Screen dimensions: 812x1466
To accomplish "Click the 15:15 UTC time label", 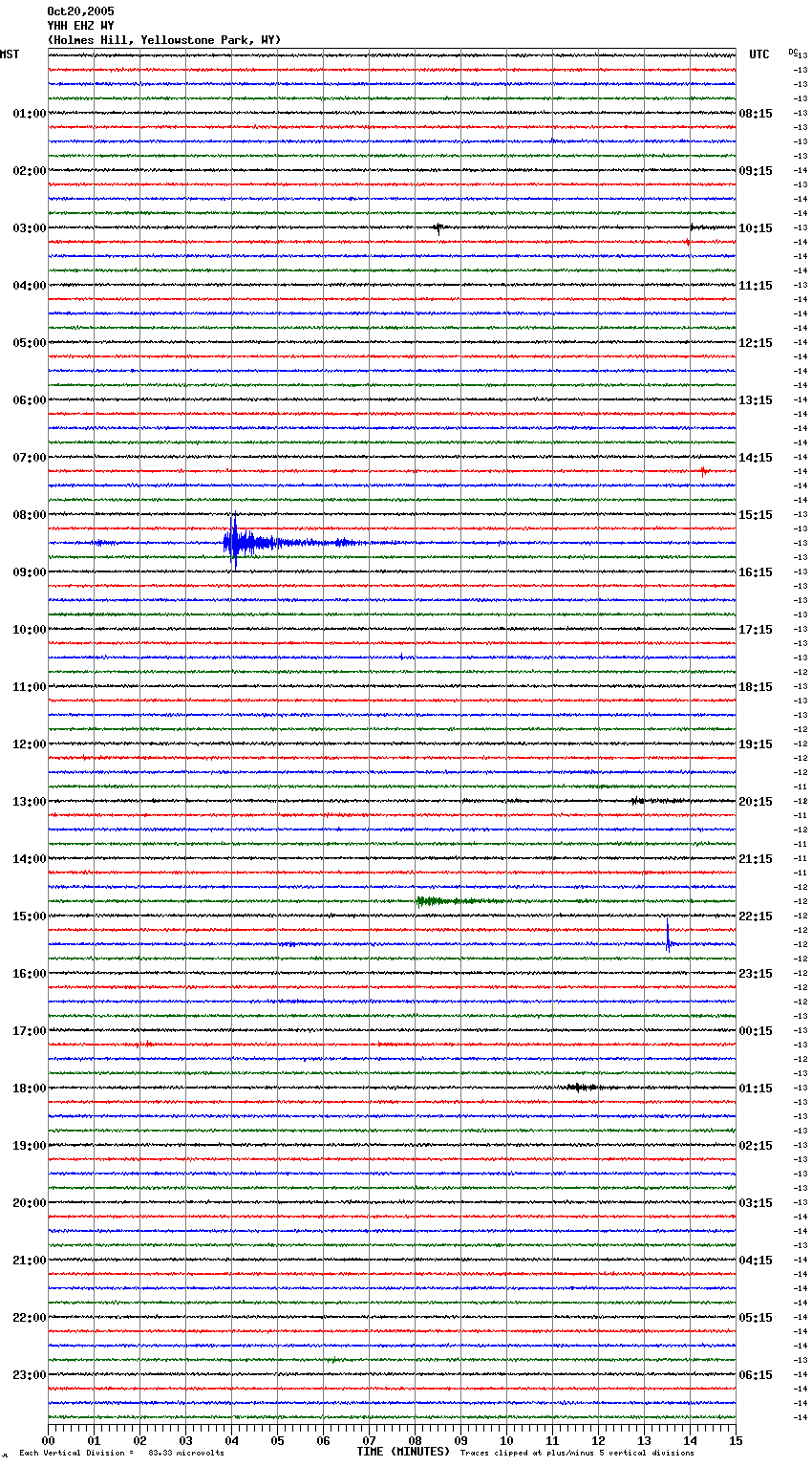I will [756, 515].
